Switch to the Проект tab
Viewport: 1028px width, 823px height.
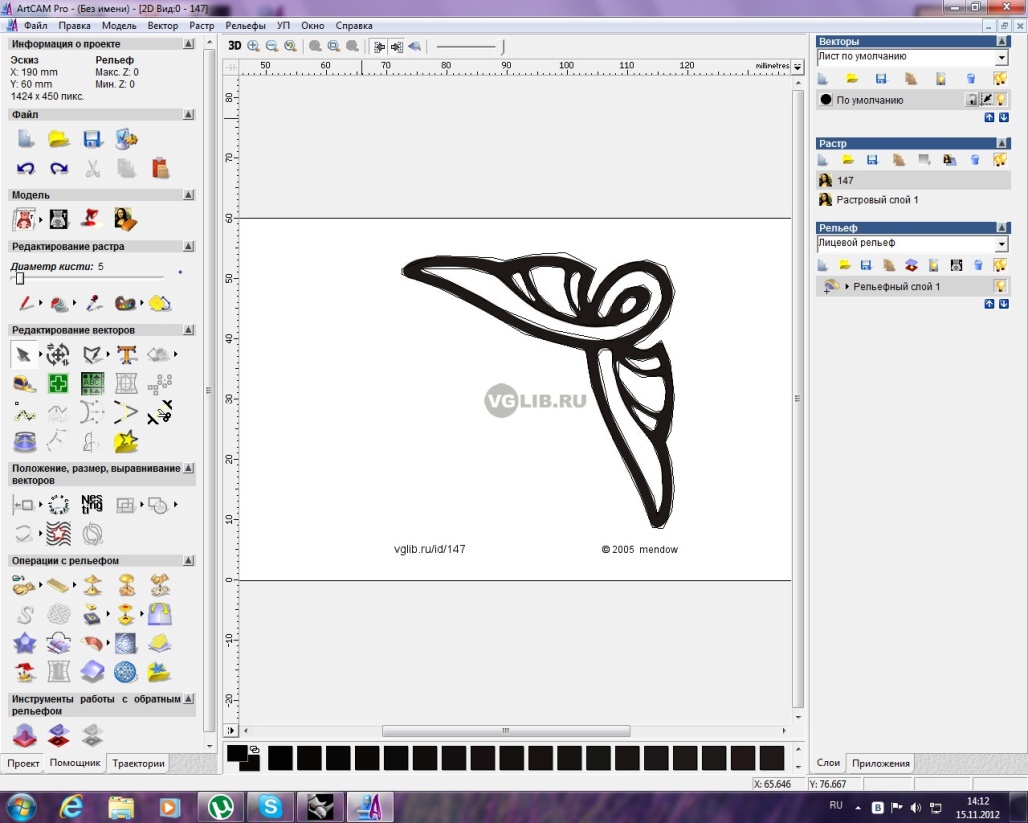pos(23,763)
